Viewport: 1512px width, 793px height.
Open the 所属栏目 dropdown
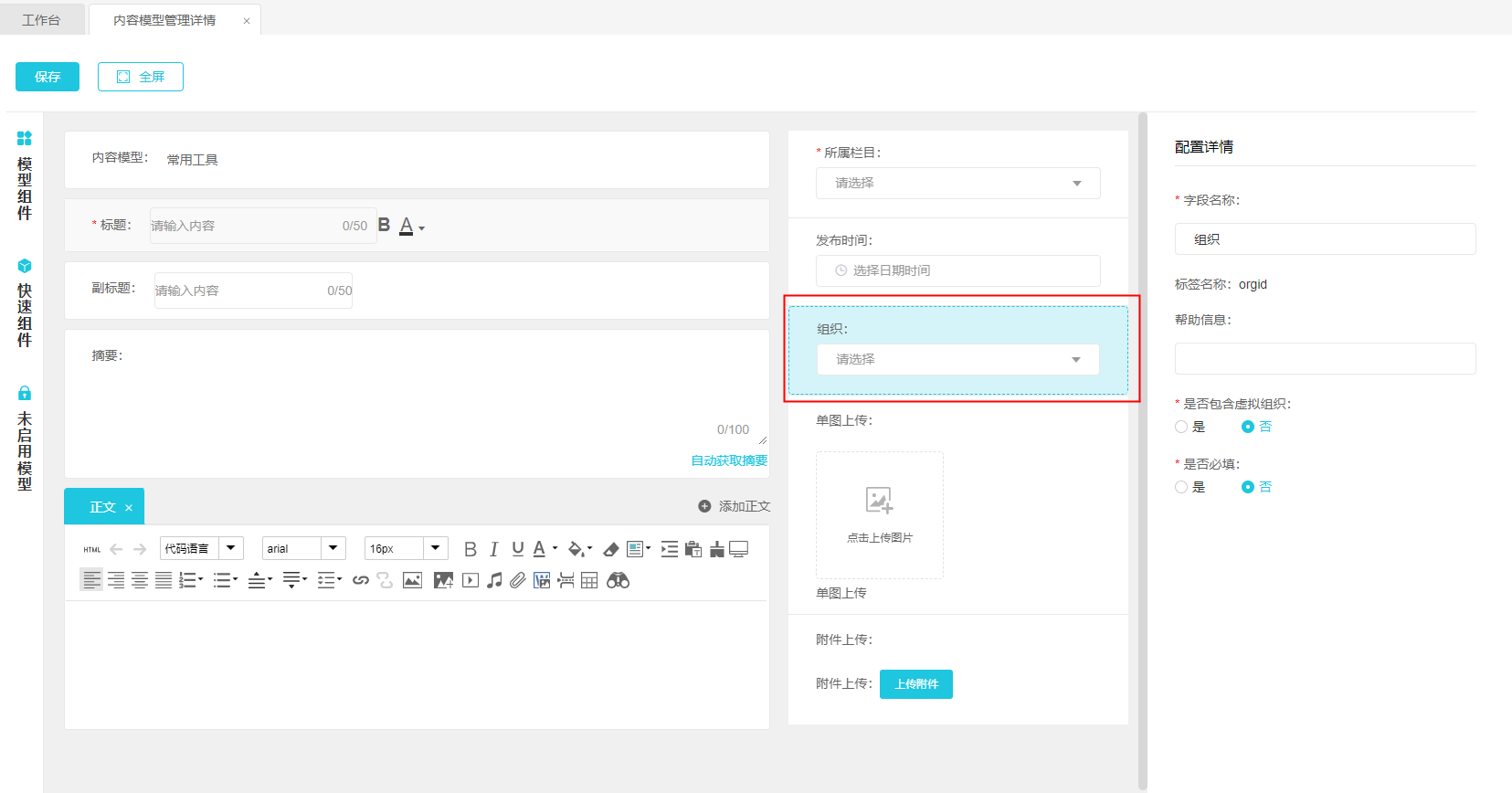point(958,183)
